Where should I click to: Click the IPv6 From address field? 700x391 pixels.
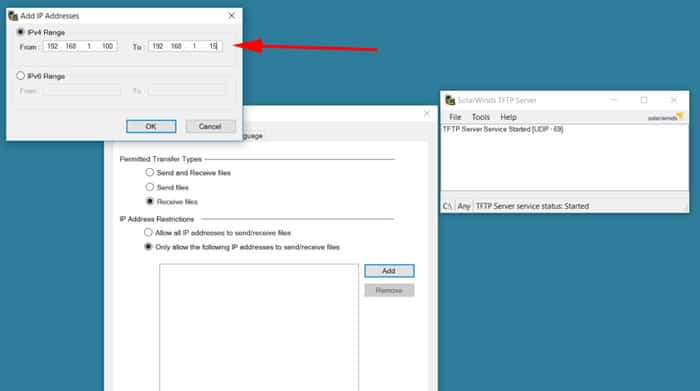[x=82, y=91]
